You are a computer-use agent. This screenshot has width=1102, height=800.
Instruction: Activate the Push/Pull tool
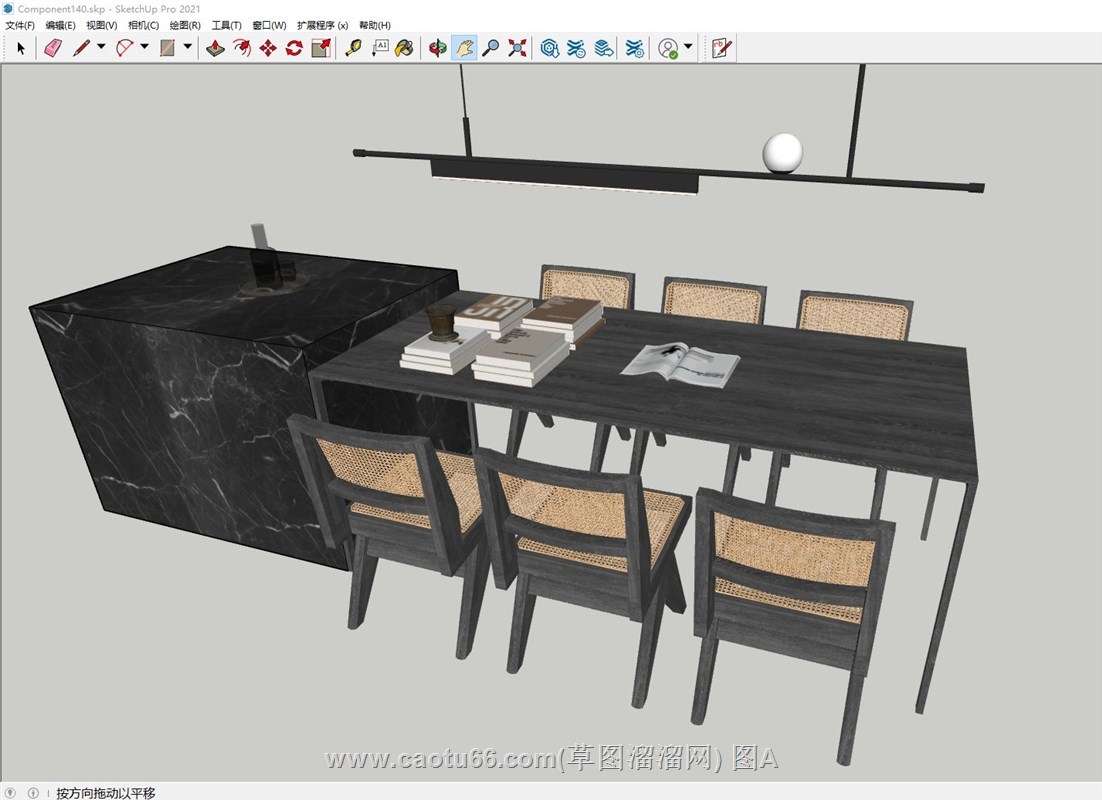[215, 47]
